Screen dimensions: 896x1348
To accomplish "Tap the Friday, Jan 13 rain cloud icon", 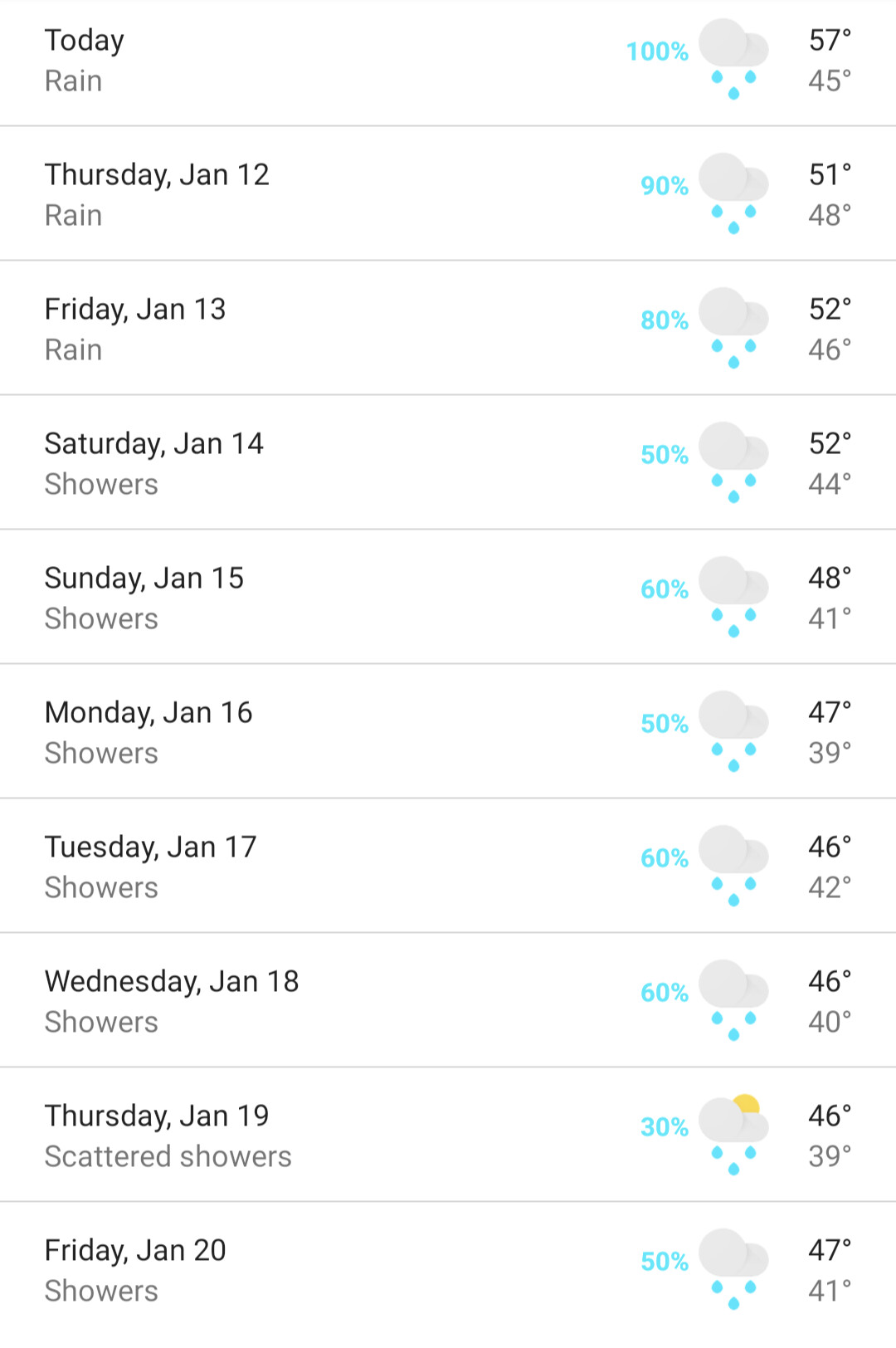I will point(733,328).
